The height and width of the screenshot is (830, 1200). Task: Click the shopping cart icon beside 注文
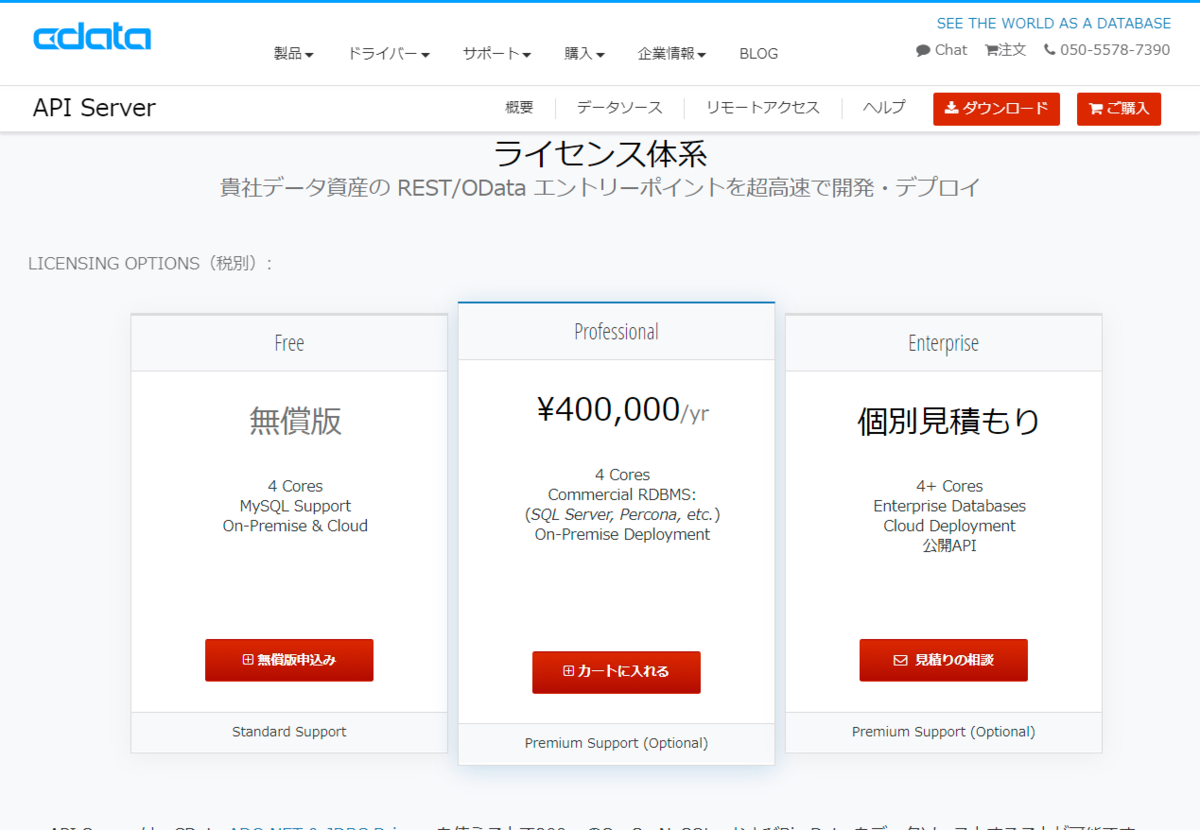(x=991, y=50)
